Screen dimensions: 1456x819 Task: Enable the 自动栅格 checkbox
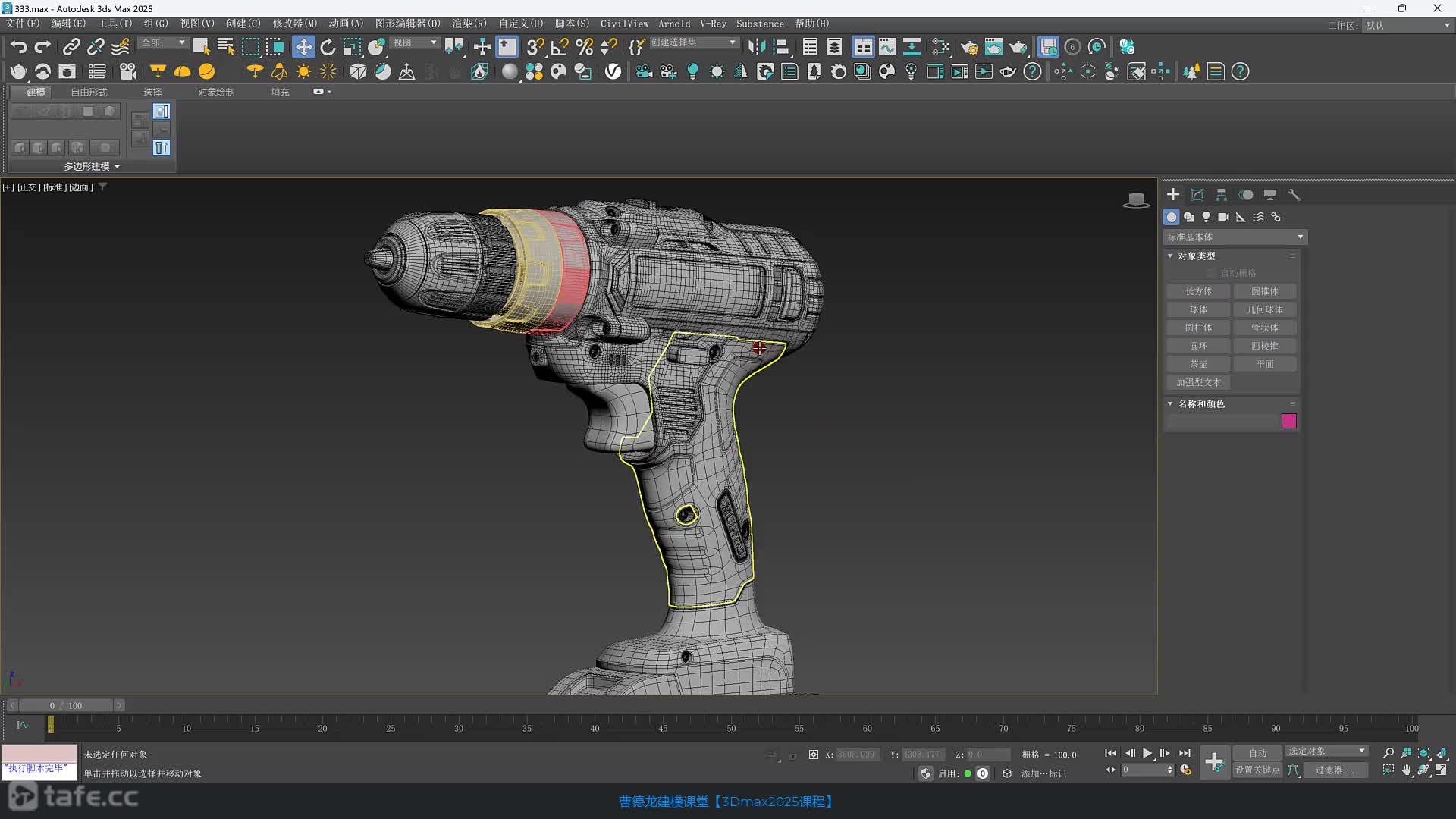[1212, 273]
